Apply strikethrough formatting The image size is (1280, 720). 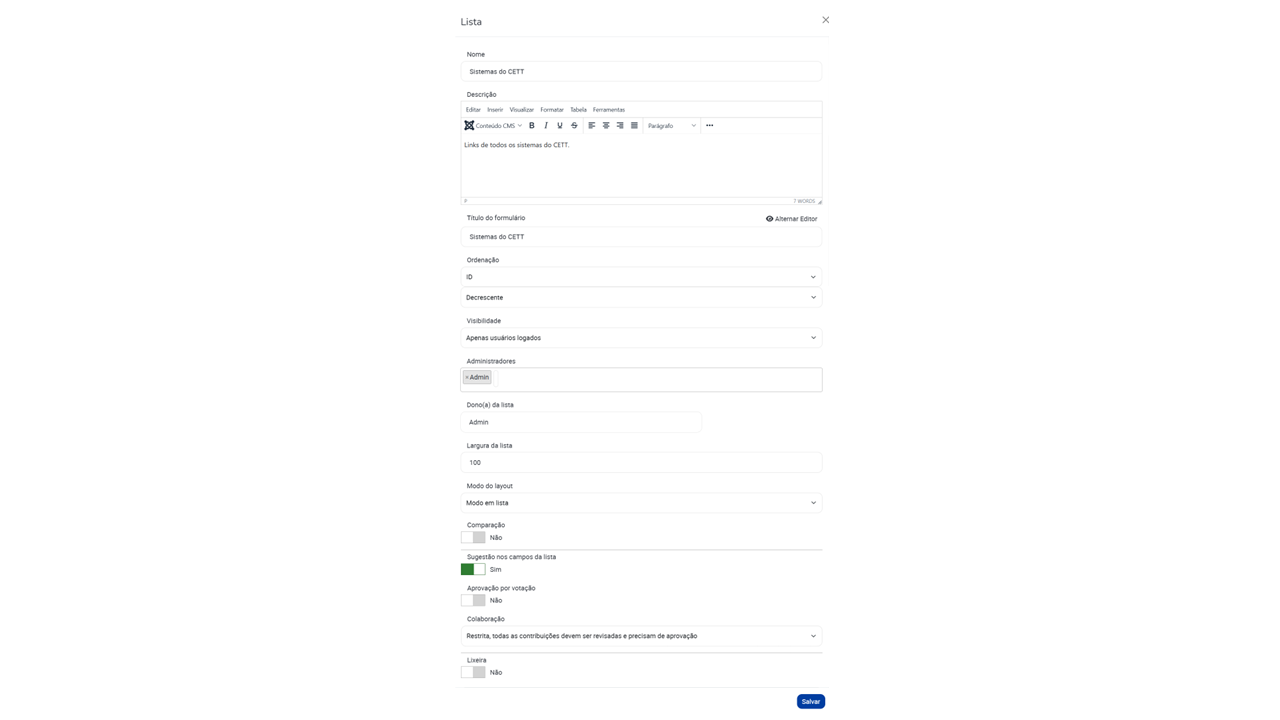click(574, 126)
